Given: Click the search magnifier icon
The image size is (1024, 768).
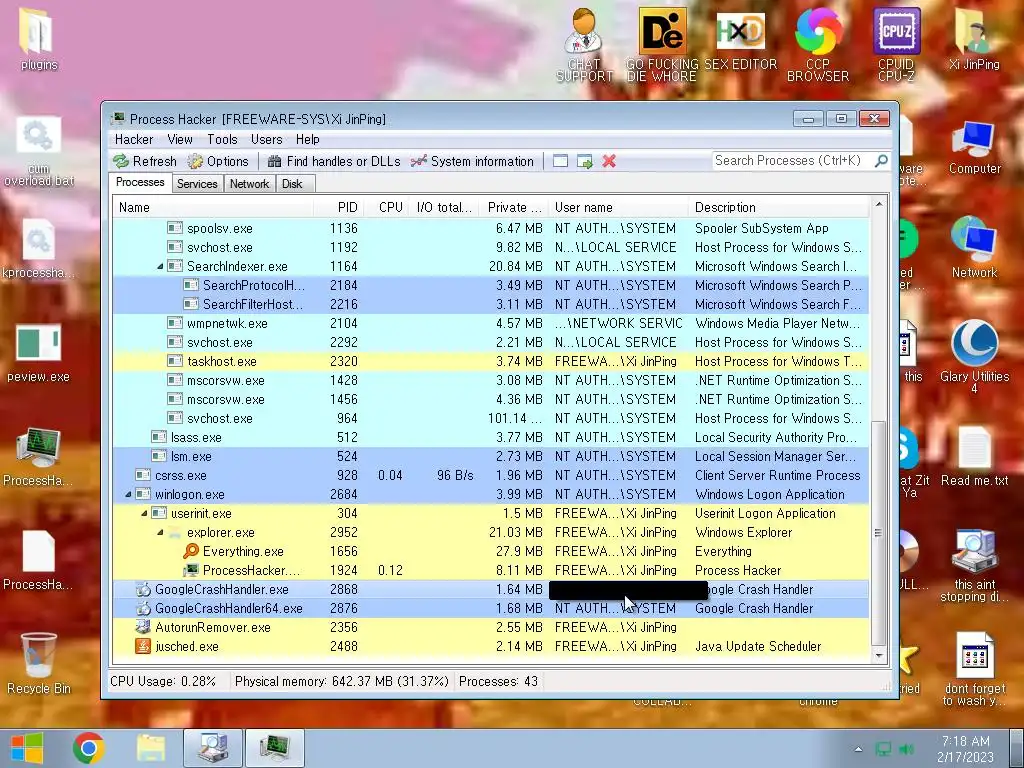Looking at the screenshot, I should tap(881, 161).
